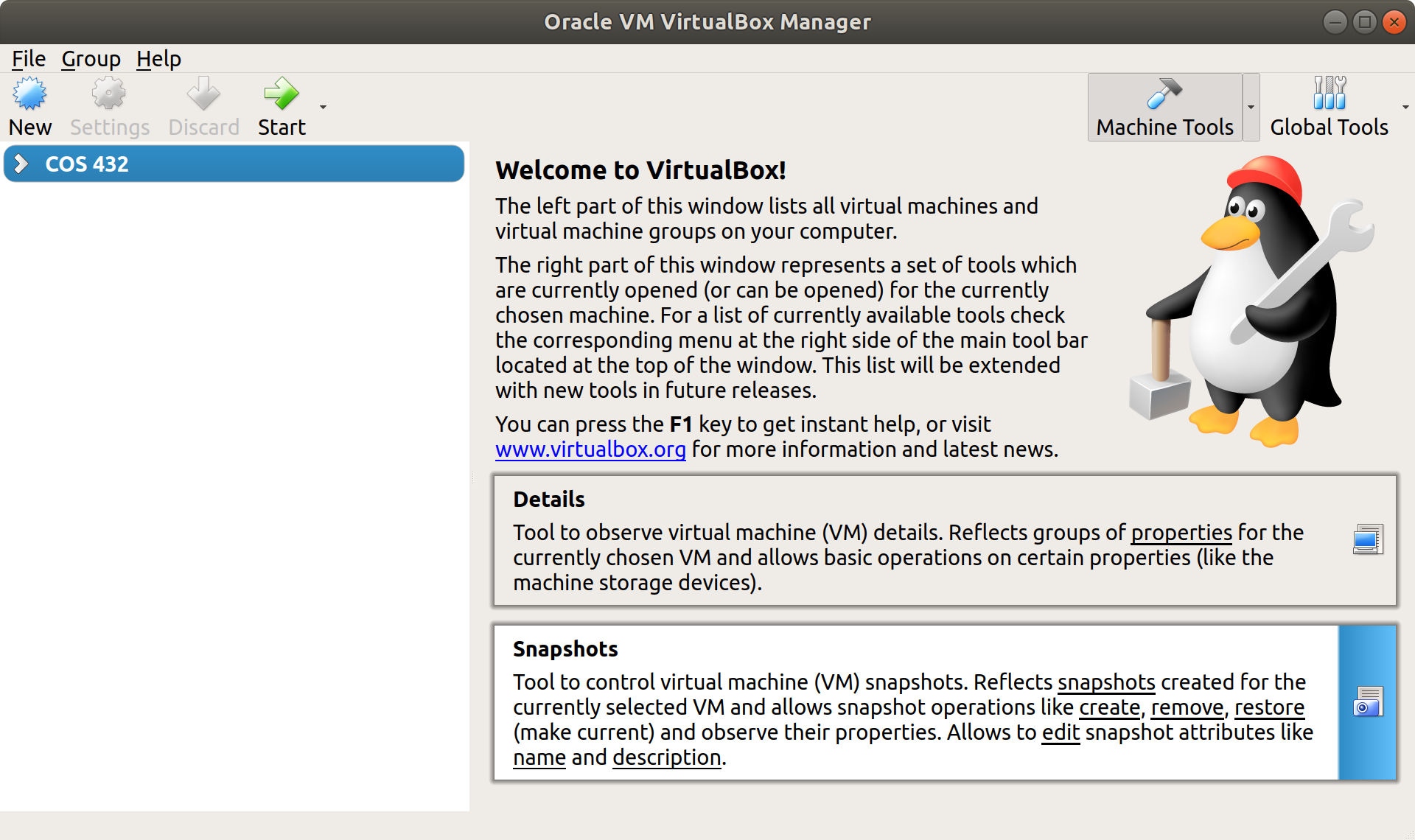Open the Help menu
Image resolution: width=1415 pixels, height=840 pixels.
coord(158,59)
